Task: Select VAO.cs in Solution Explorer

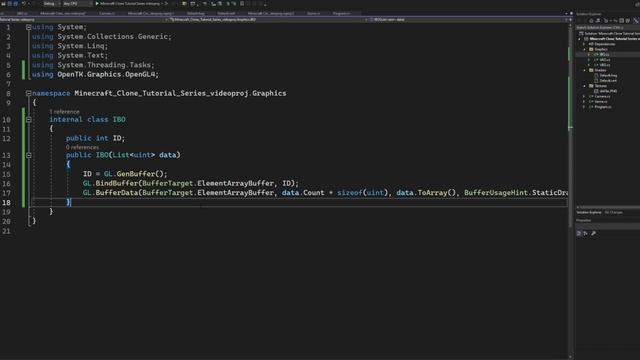Action: (605, 60)
